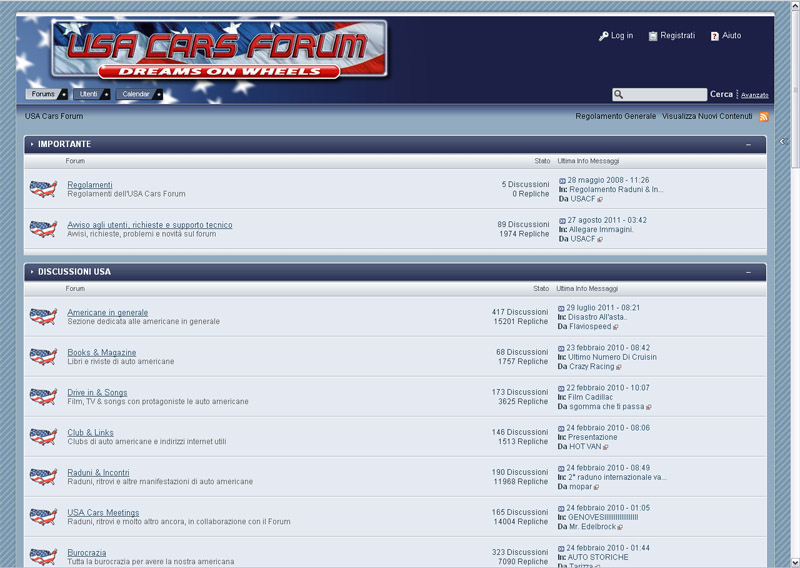This screenshot has width=800, height=568.
Task: Click the author sgomma che ti passa
Action: 607,407
